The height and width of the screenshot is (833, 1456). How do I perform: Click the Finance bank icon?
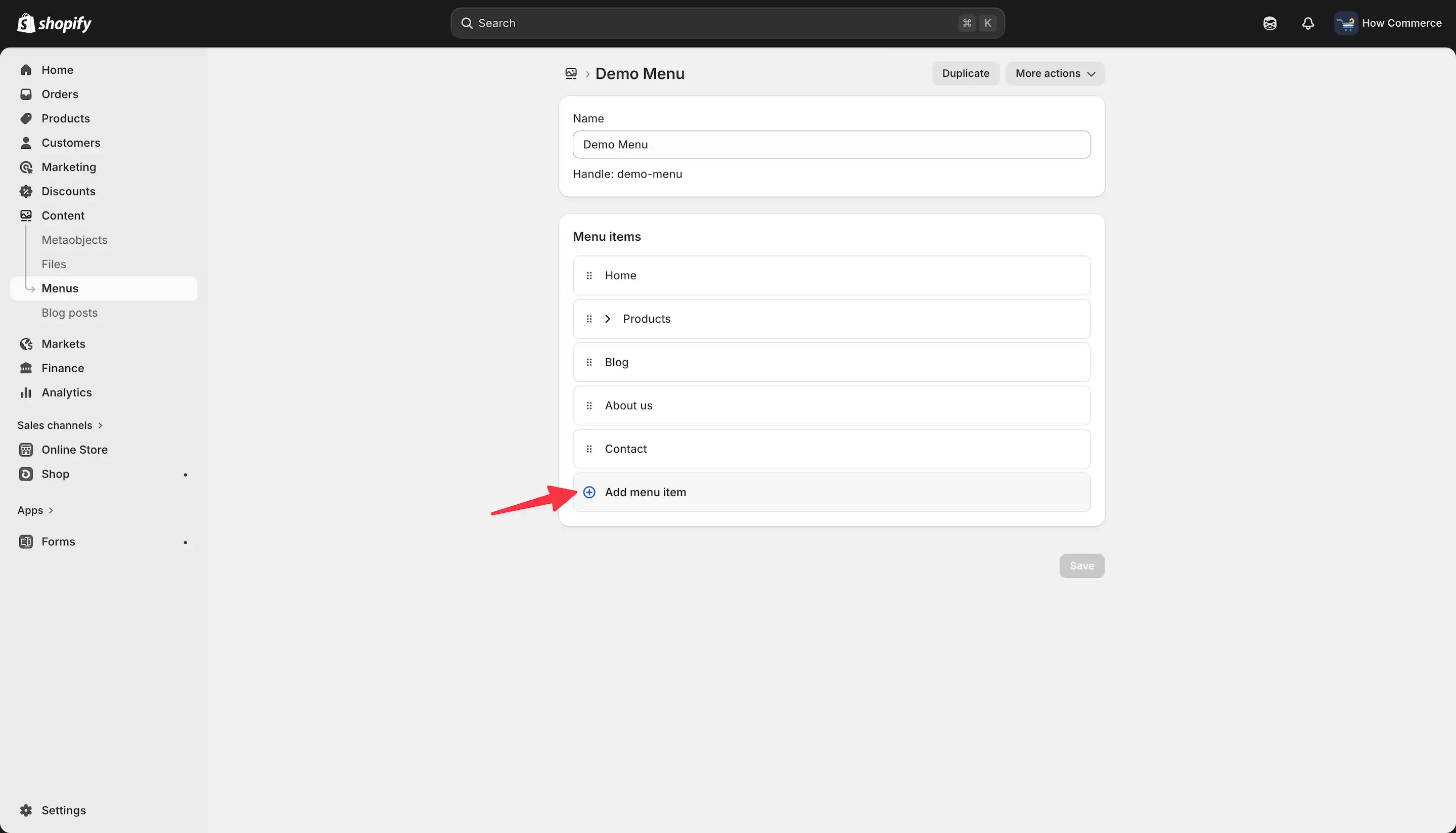[x=26, y=368]
